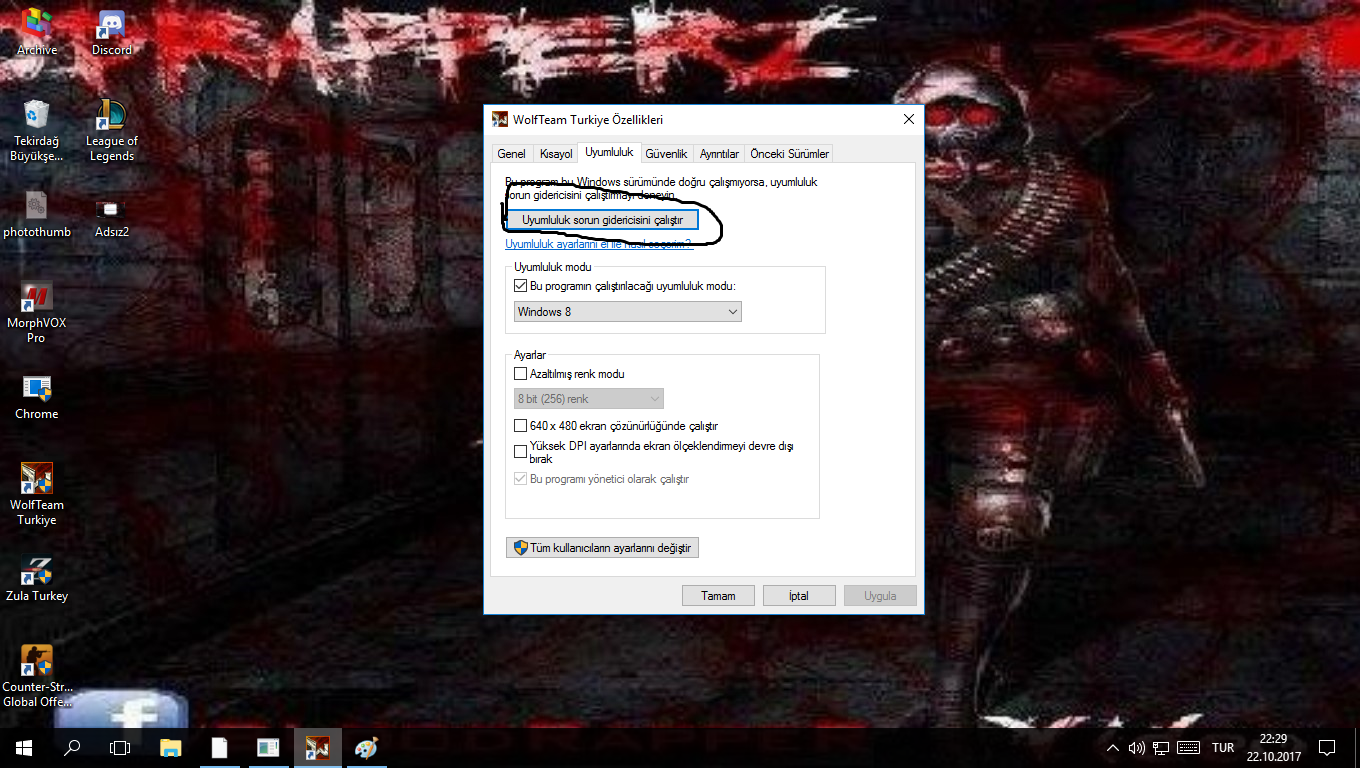This screenshot has width=1360, height=768.
Task: Switch to the Kısayol tab
Action: pos(556,154)
